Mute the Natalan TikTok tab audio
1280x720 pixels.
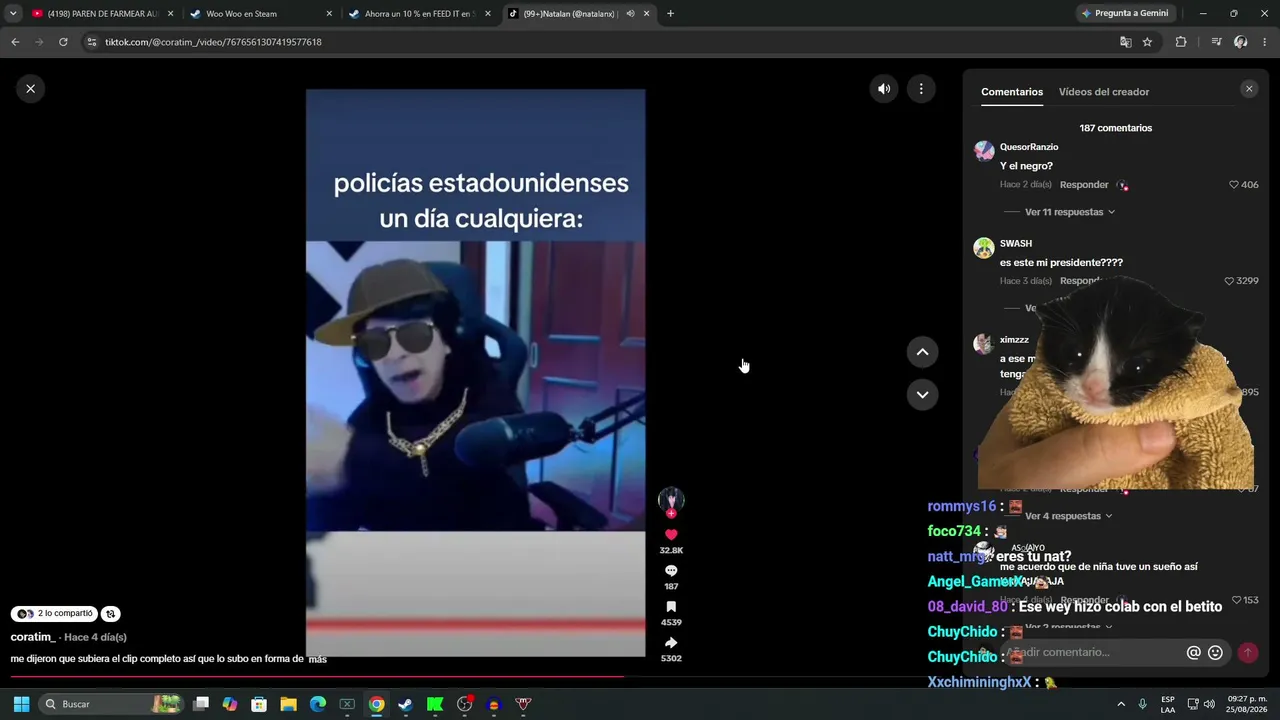pos(630,14)
